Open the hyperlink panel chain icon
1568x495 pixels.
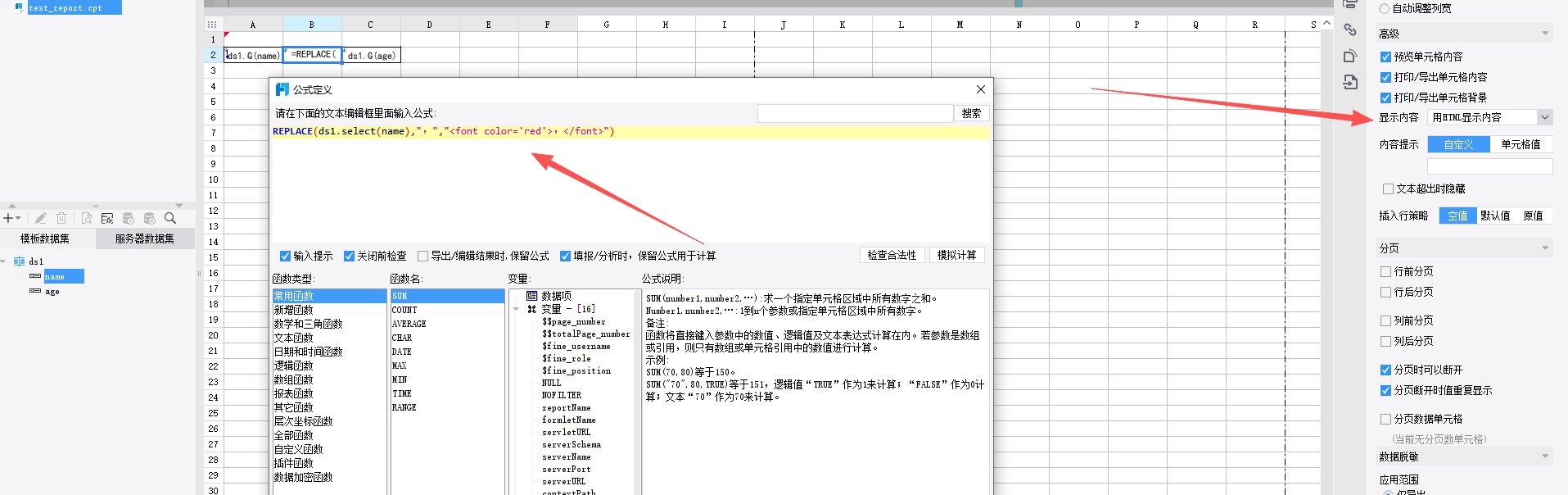1350,30
